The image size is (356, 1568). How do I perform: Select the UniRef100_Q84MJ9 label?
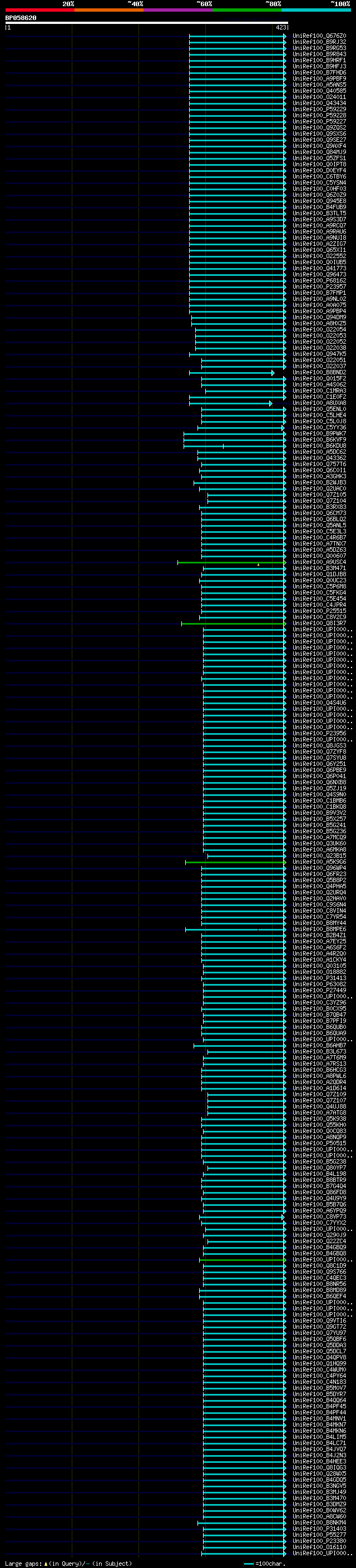[x=319, y=152]
